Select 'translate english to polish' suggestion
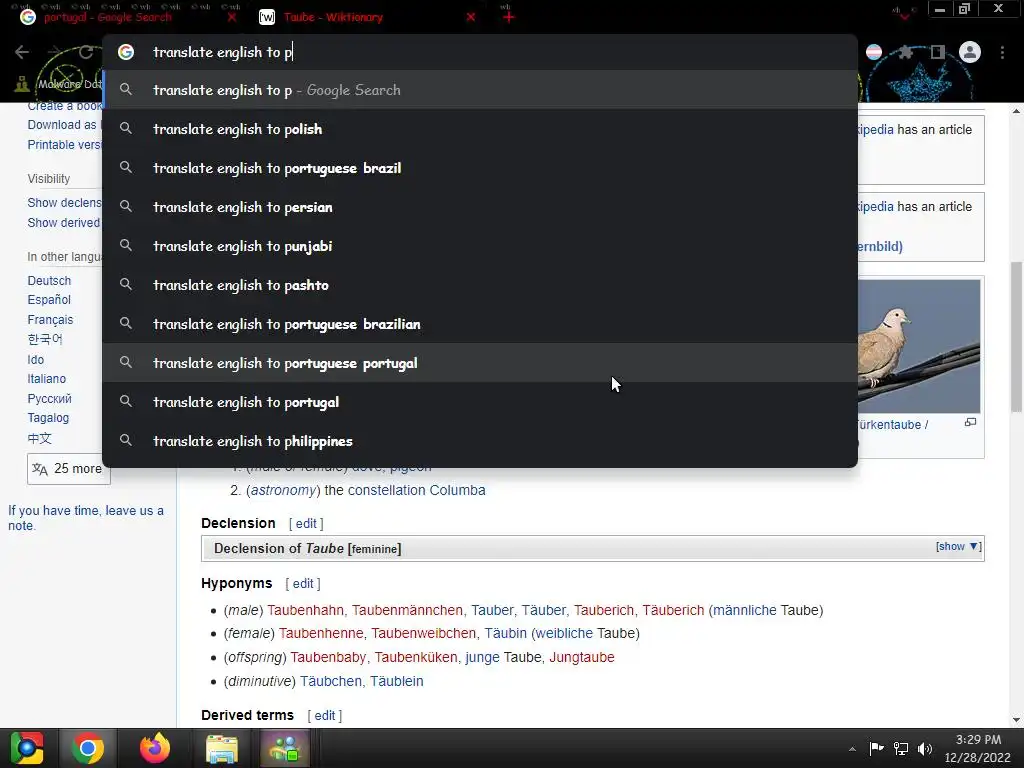The height and width of the screenshot is (768, 1024). [x=480, y=129]
